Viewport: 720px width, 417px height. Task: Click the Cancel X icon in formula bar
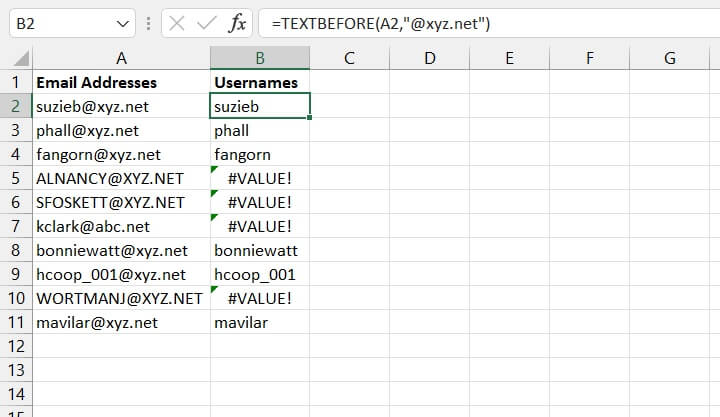click(177, 24)
